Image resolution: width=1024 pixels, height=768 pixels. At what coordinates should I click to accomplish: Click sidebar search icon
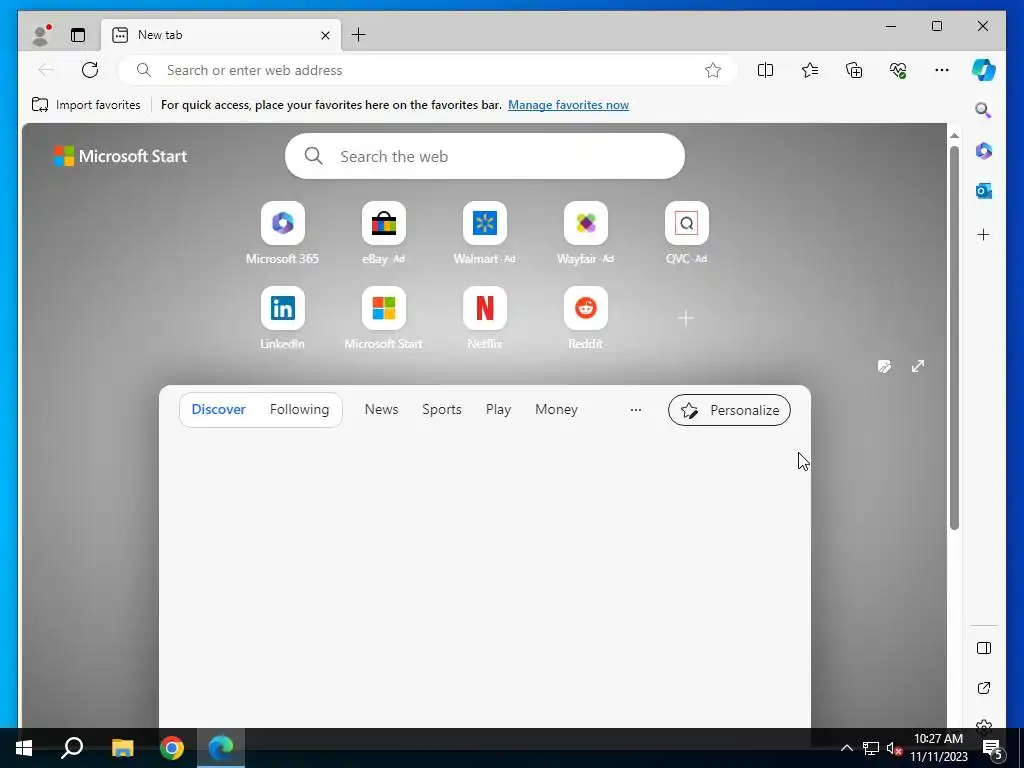point(984,110)
